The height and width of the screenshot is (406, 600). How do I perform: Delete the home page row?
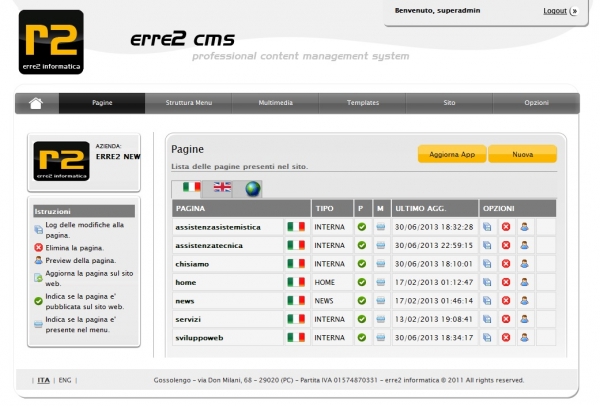506,282
